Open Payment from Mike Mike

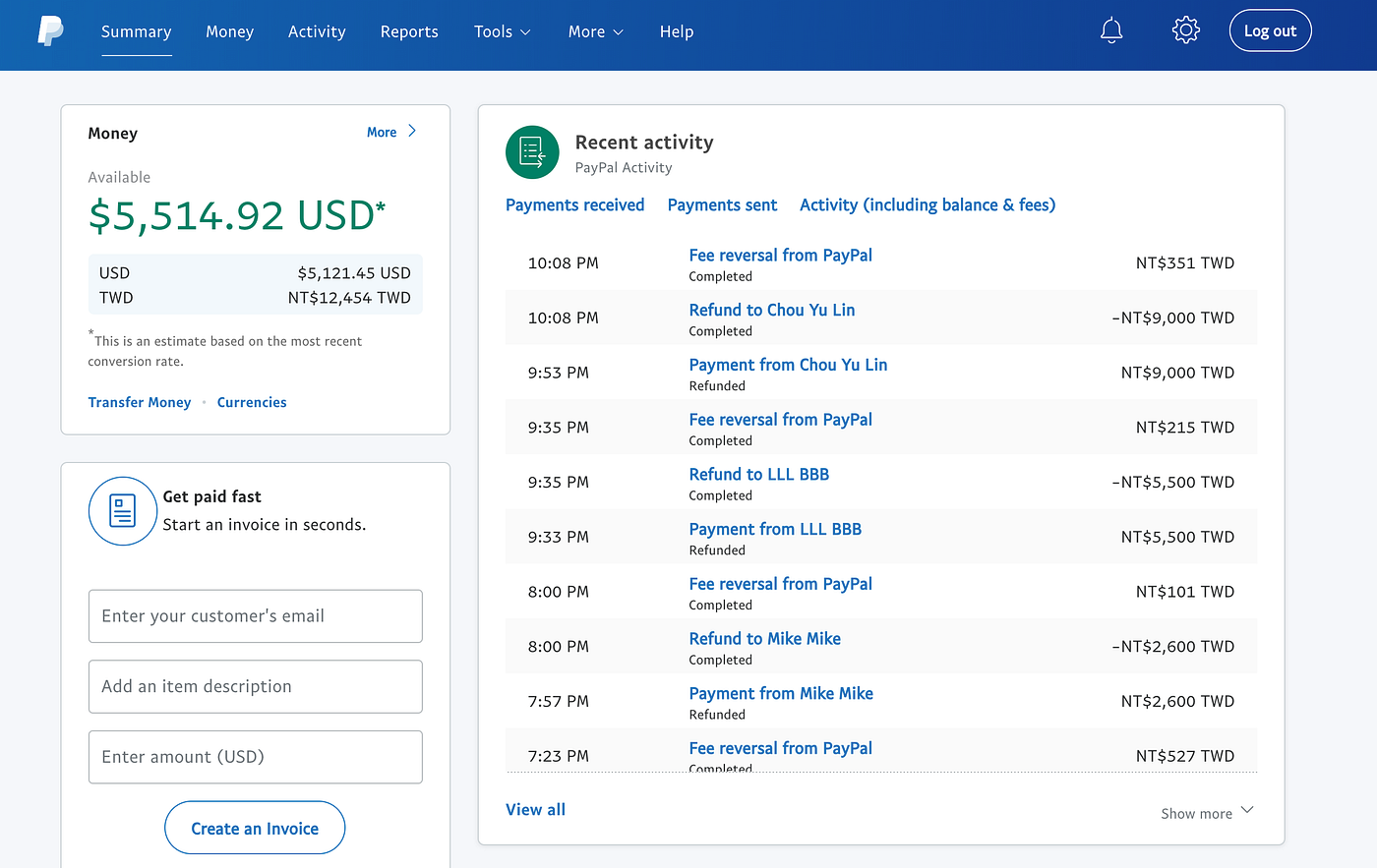[781, 693]
